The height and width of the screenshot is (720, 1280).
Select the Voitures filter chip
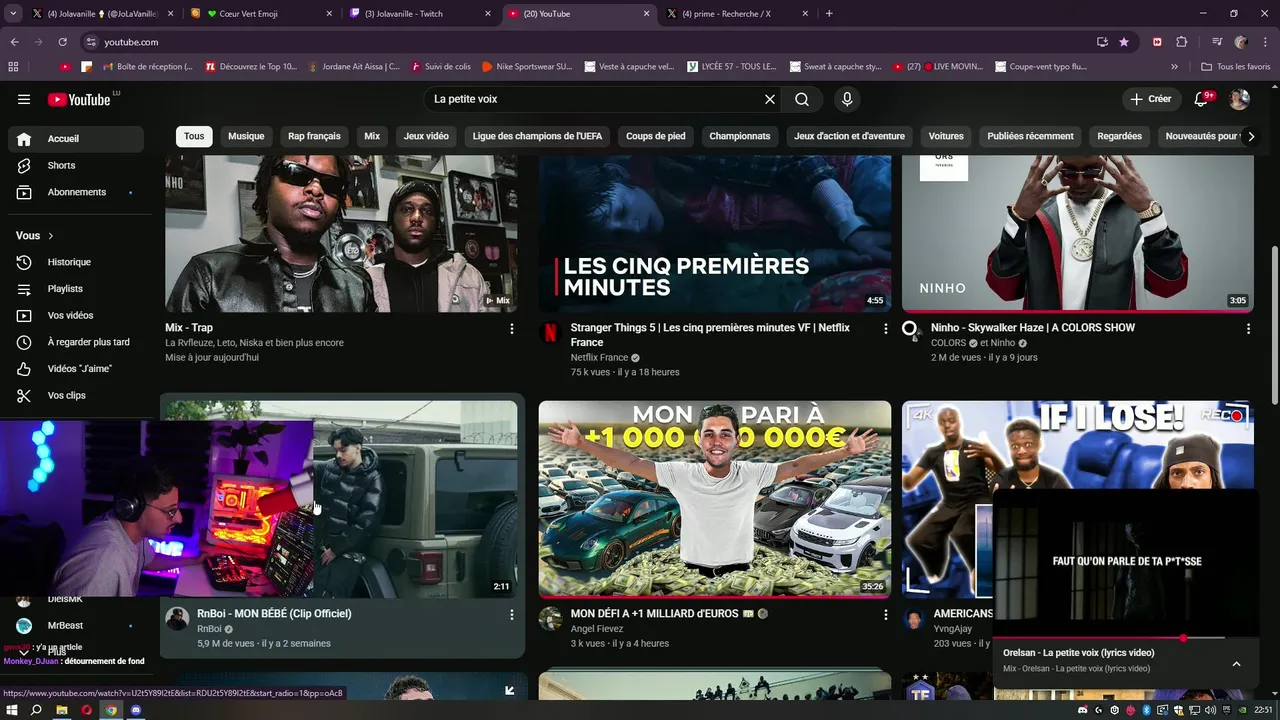946,136
